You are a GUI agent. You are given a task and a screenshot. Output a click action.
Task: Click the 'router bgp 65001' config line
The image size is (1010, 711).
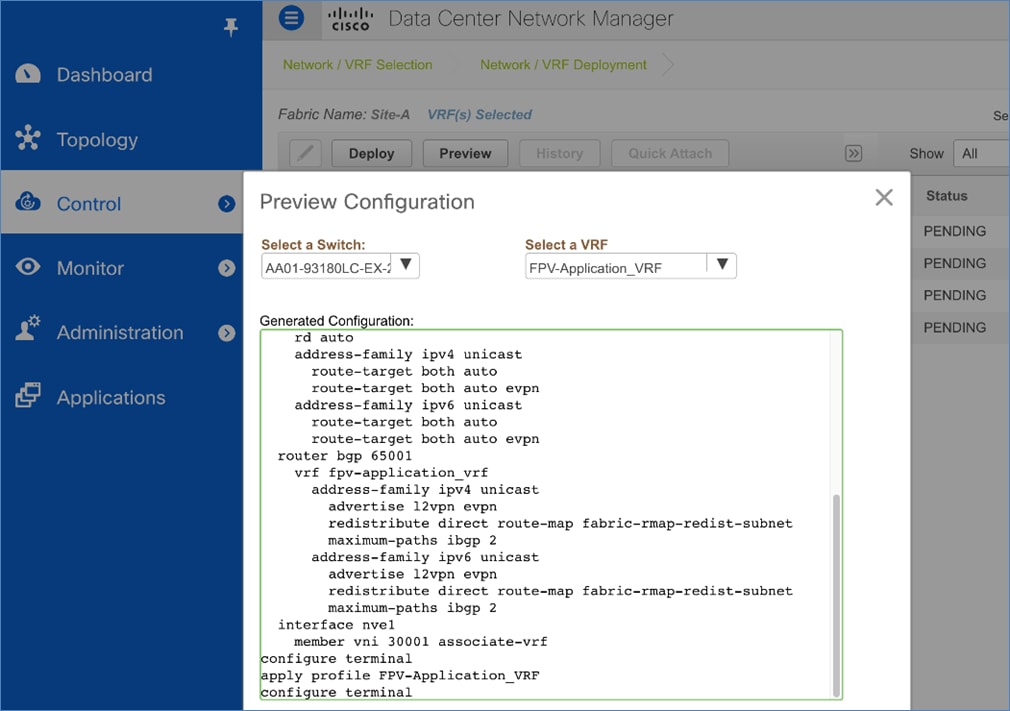pos(345,456)
